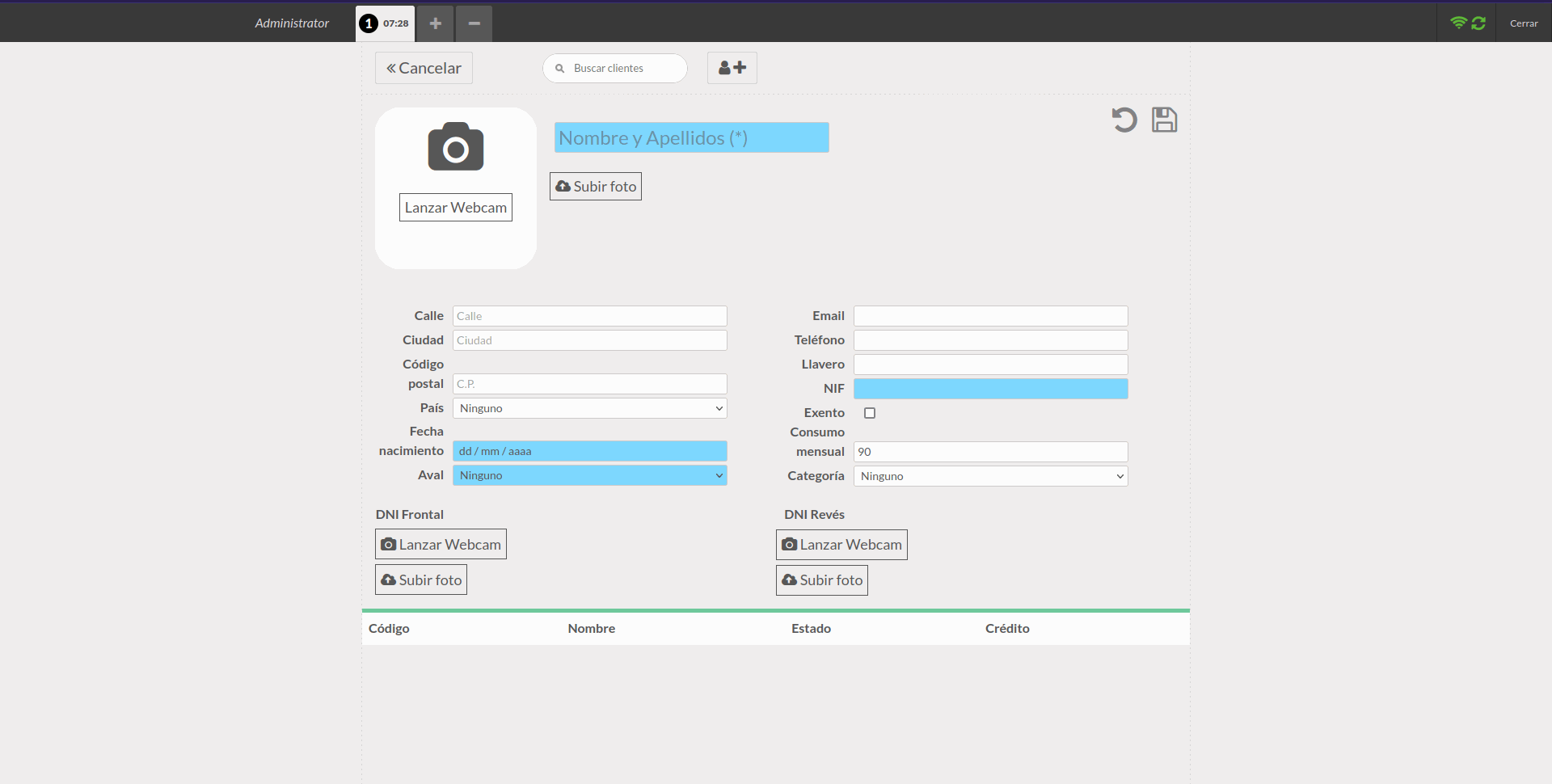Upload photo for DNI Revés

pyautogui.click(x=822, y=580)
